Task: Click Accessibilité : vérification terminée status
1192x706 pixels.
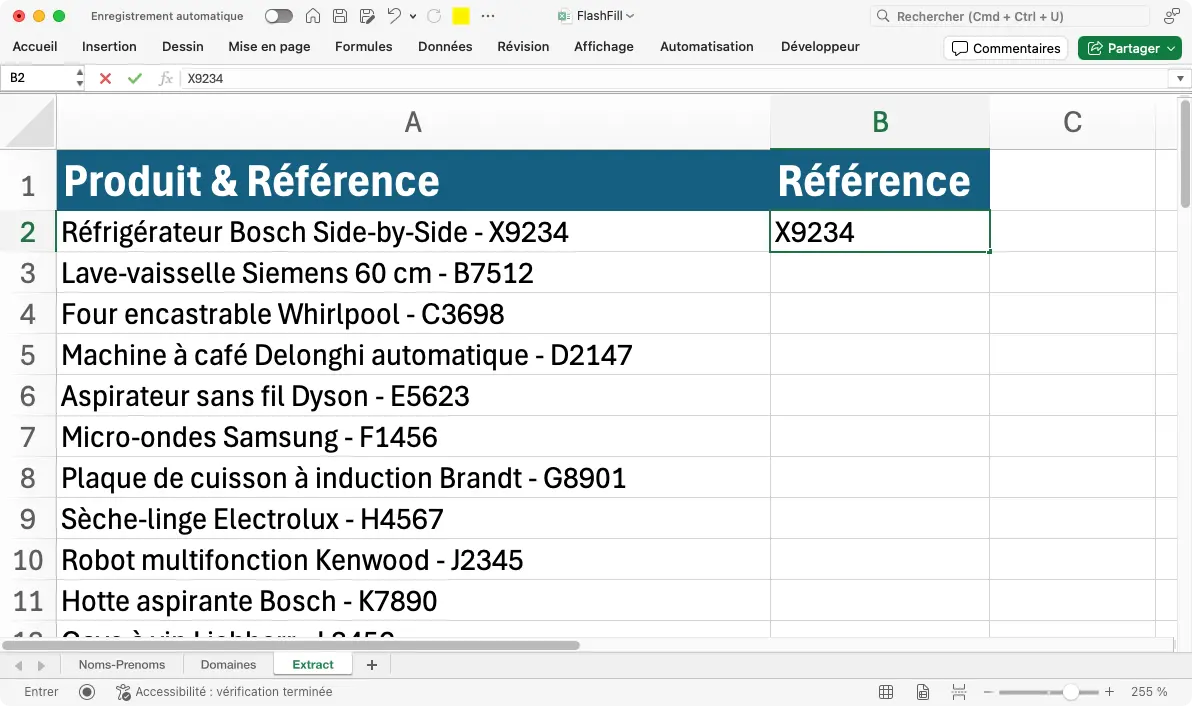Action: pyautogui.click(x=224, y=692)
